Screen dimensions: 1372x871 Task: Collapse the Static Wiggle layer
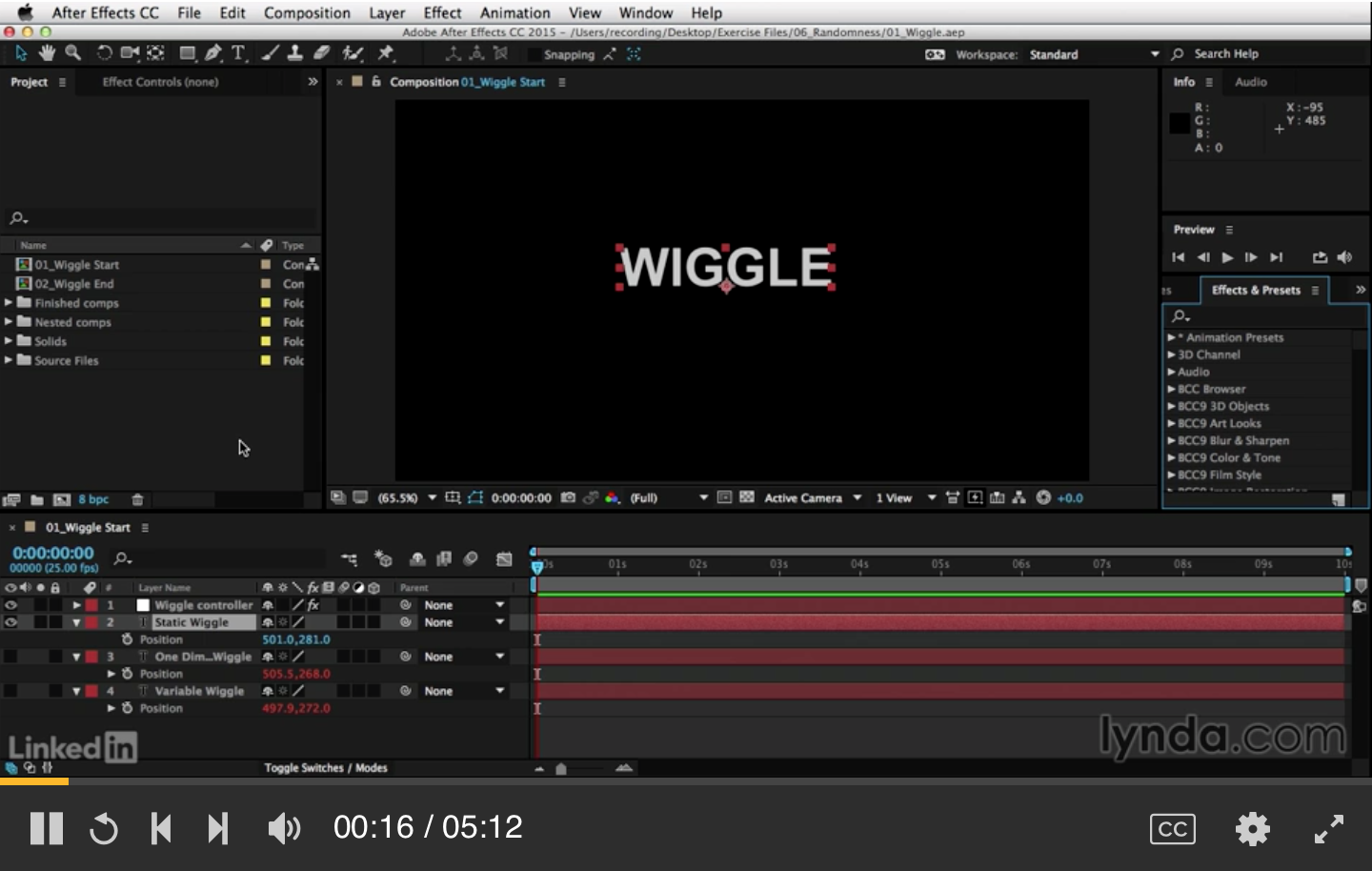coord(76,622)
